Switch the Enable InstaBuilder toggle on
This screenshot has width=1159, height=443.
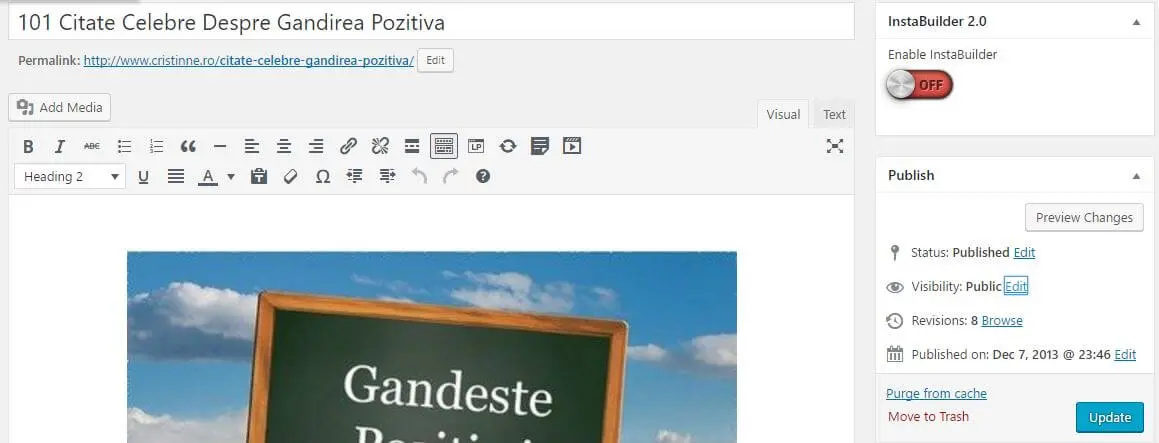pyautogui.click(x=919, y=85)
